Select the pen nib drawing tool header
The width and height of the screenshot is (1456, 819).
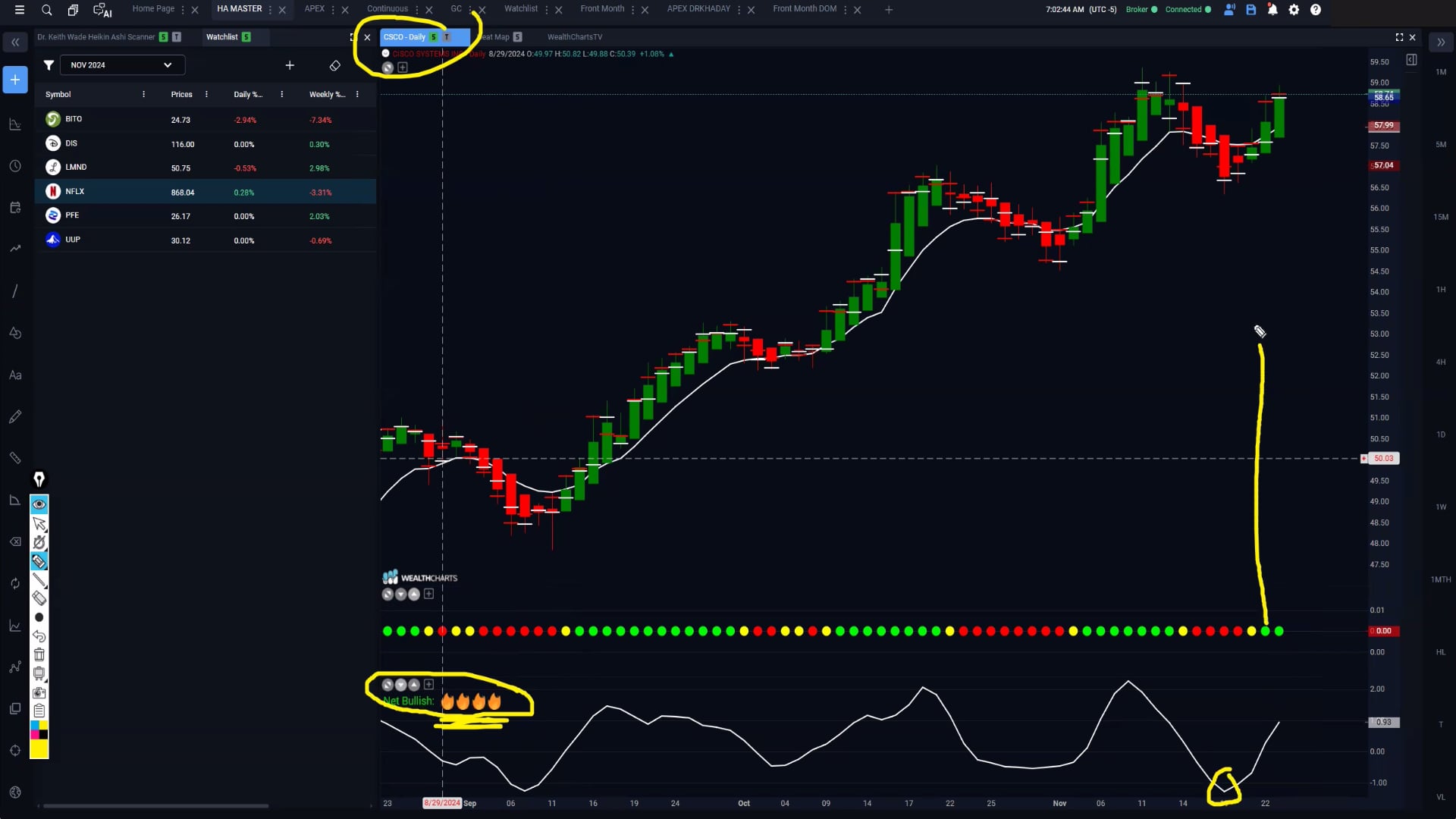pyautogui.click(x=39, y=479)
